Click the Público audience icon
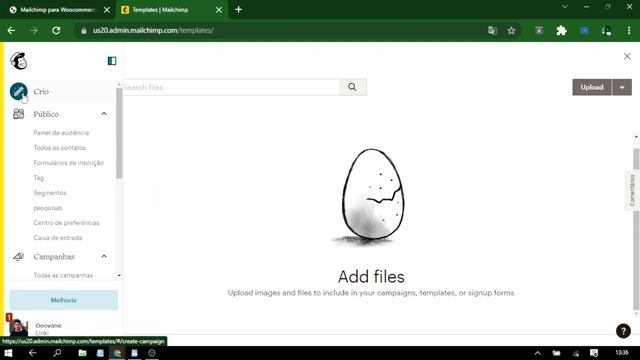 click(x=18, y=114)
